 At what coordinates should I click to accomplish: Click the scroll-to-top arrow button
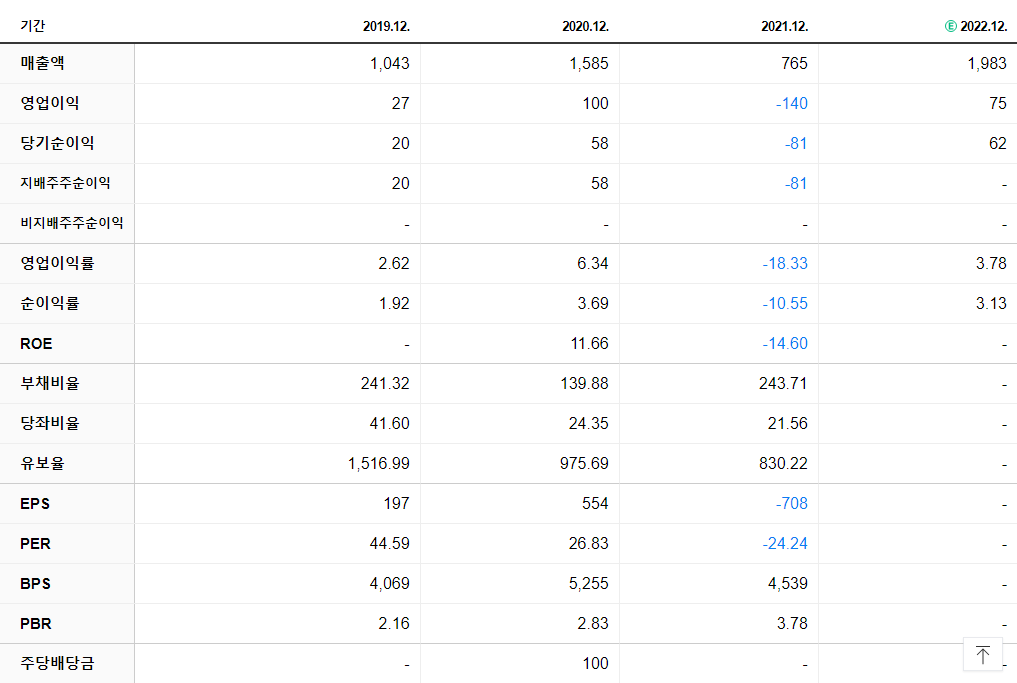coord(983,654)
